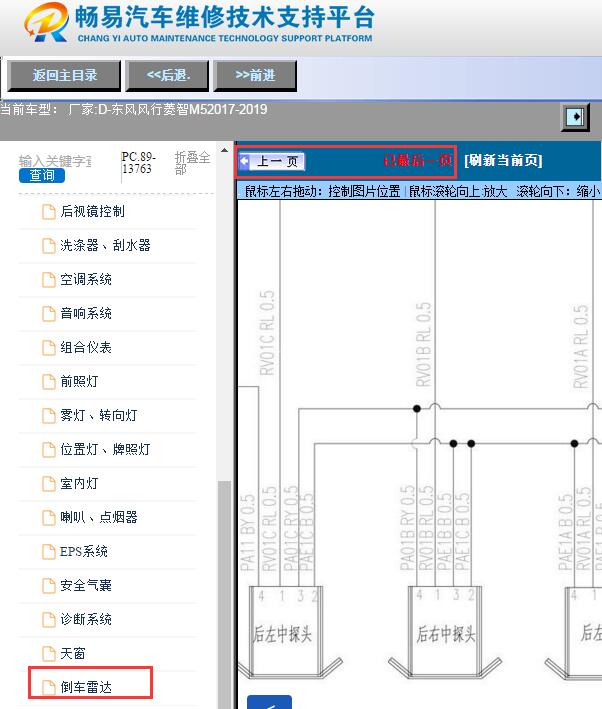Click document icon beside 倒车雷达

point(48,688)
